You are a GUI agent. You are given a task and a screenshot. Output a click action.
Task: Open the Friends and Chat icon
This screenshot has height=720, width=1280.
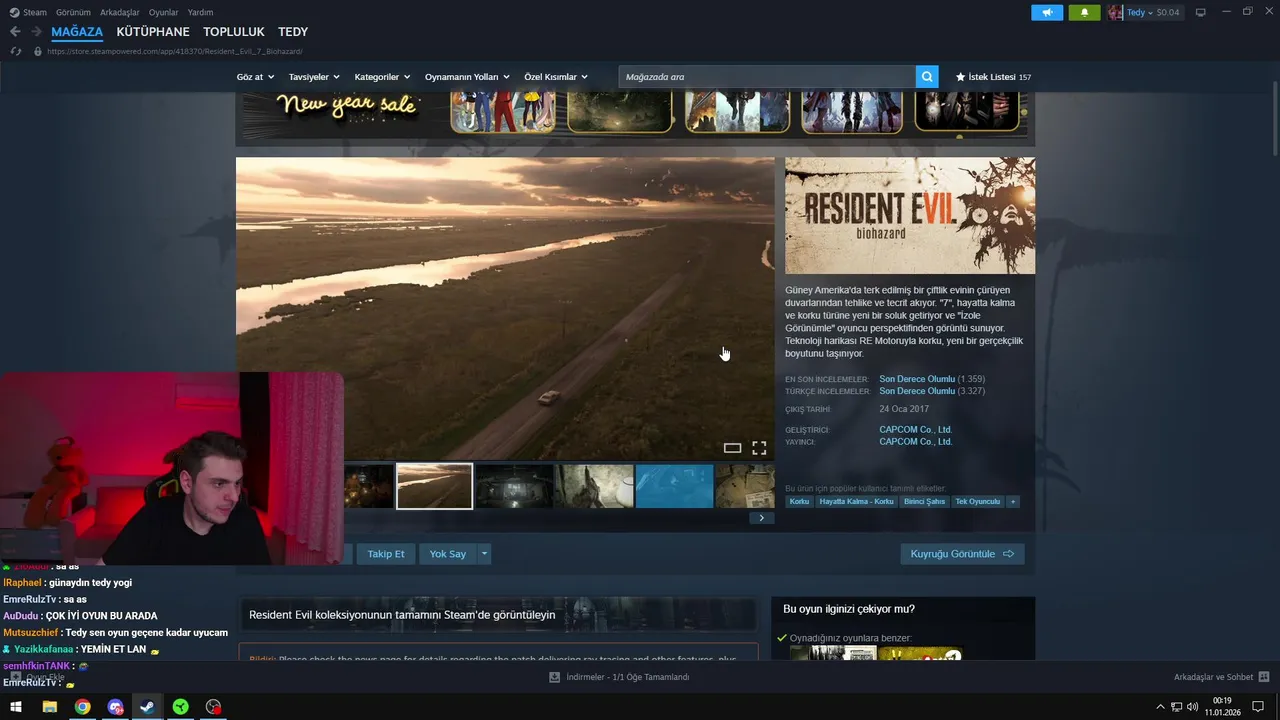click(1263, 677)
